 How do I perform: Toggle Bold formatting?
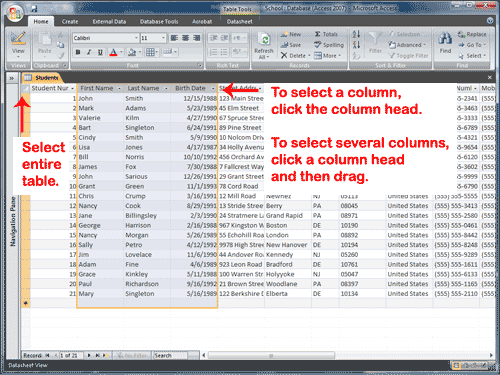tap(78, 52)
